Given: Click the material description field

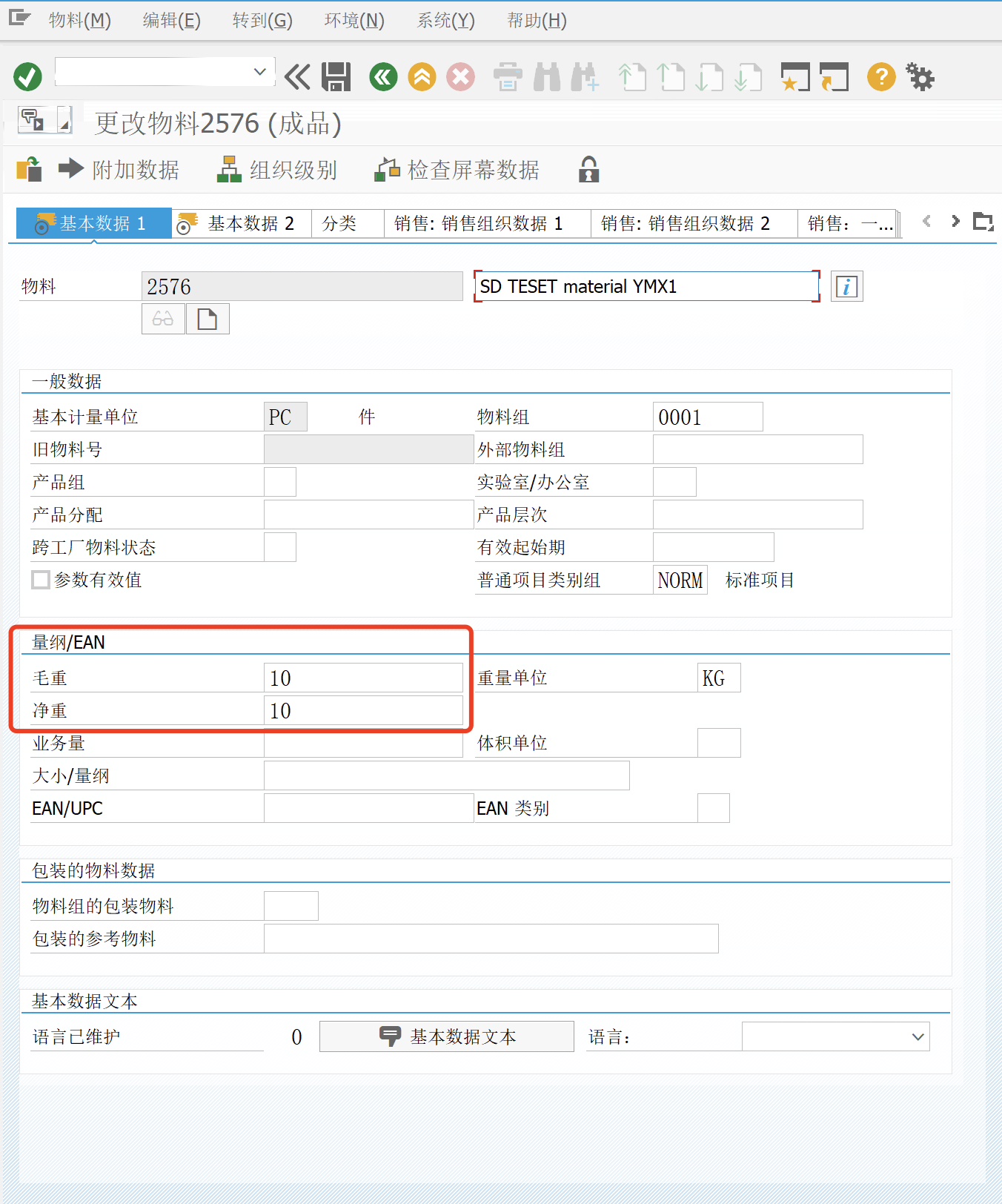Looking at the screenshot, I should coord(647,286).
